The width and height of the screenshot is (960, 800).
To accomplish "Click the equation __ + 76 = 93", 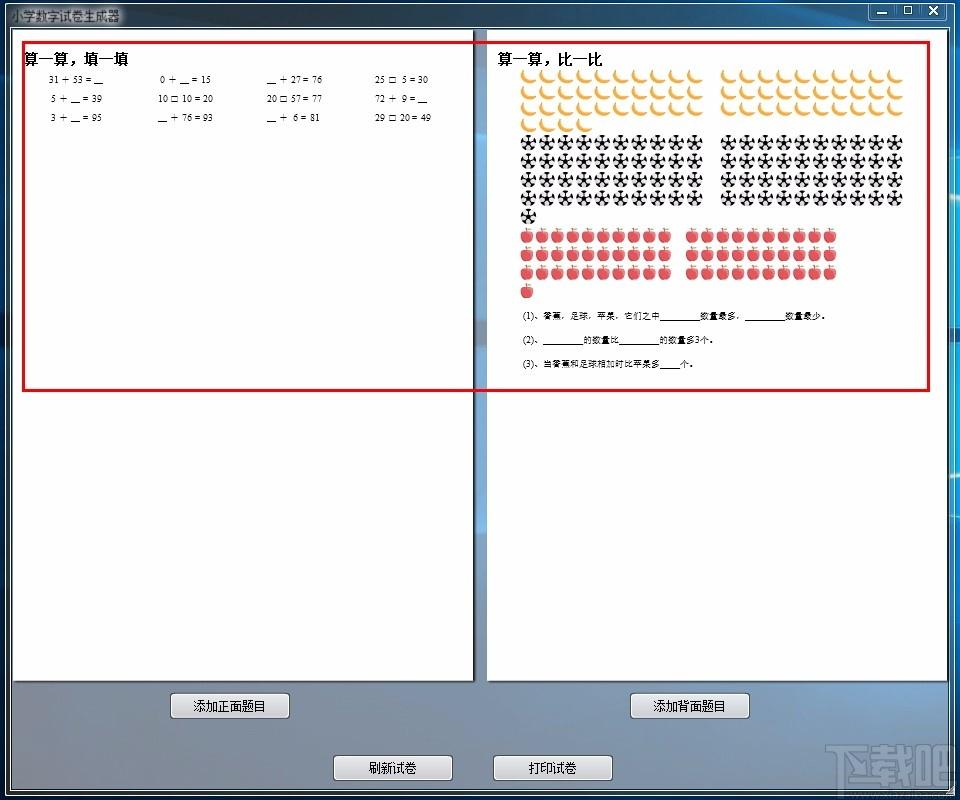I will (x=186, y=118).
